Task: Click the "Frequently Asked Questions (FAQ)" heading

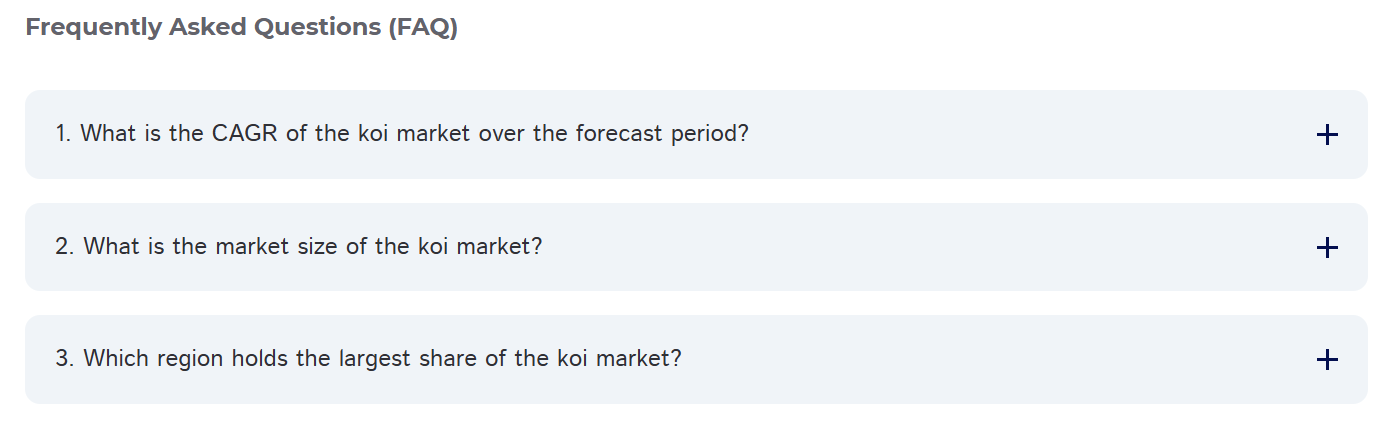Action: (241, 28)
